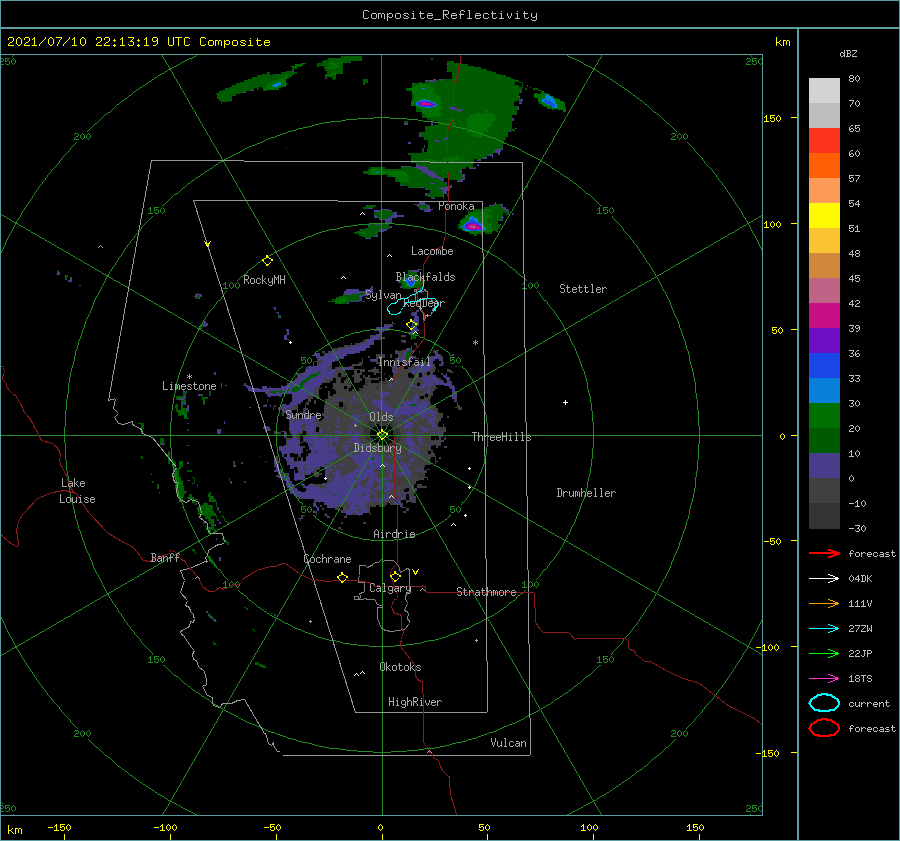Image resolution: width=900 pixels, height=841 pixels.
Task: Click the Airdrie label
Action: pyautogui.click(x=394, y=534)
